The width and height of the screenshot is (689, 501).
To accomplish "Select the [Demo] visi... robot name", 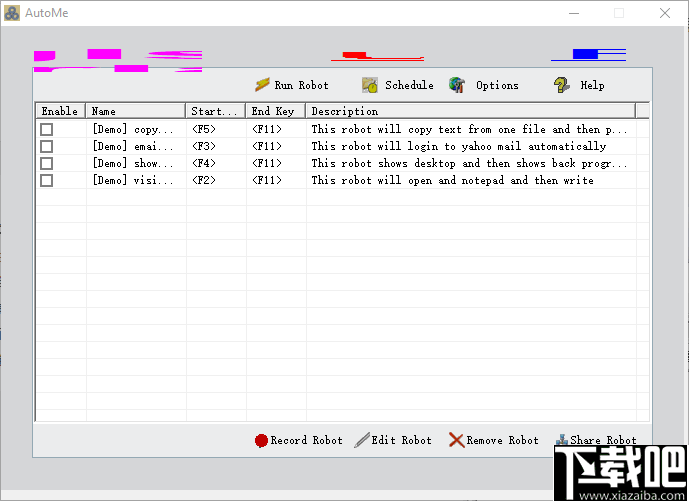I will pyautogui.click(x=133, y=180).
